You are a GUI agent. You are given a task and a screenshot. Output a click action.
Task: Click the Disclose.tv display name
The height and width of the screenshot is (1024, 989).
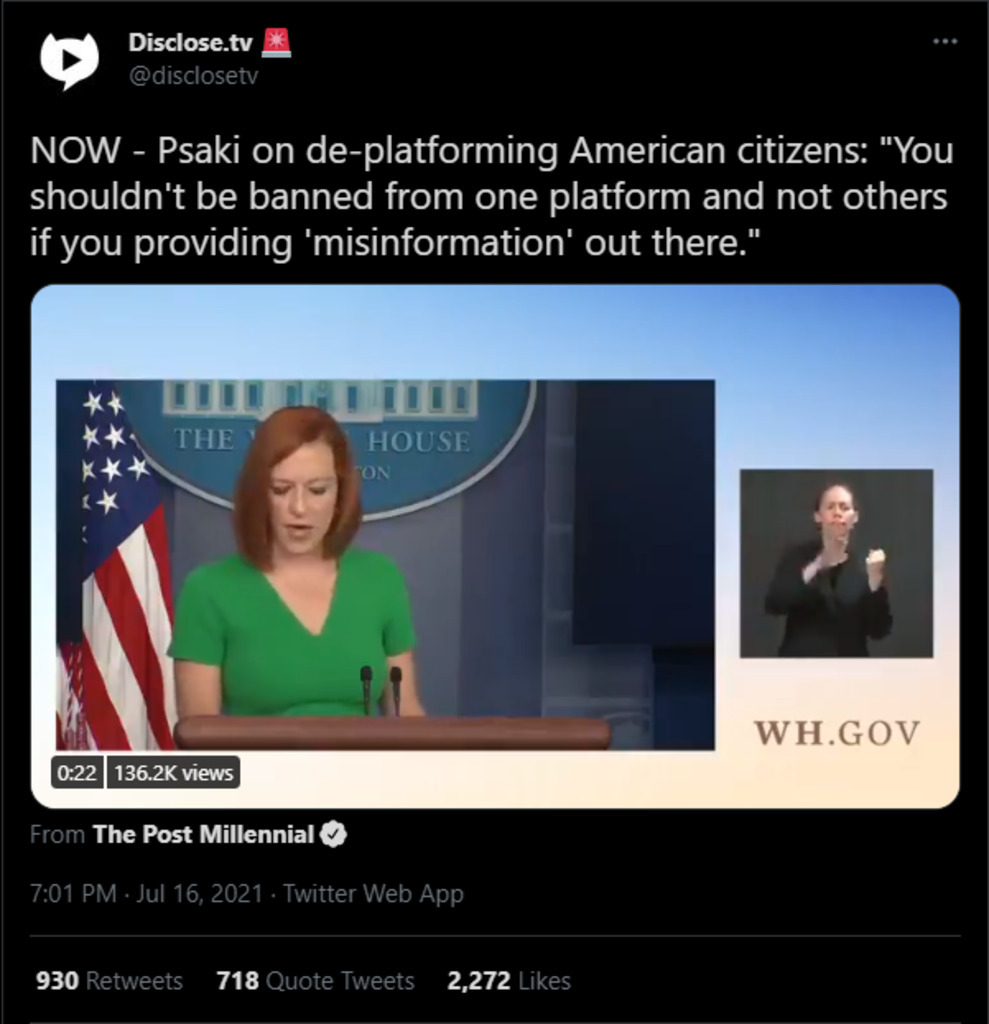[x=190, y=42]
